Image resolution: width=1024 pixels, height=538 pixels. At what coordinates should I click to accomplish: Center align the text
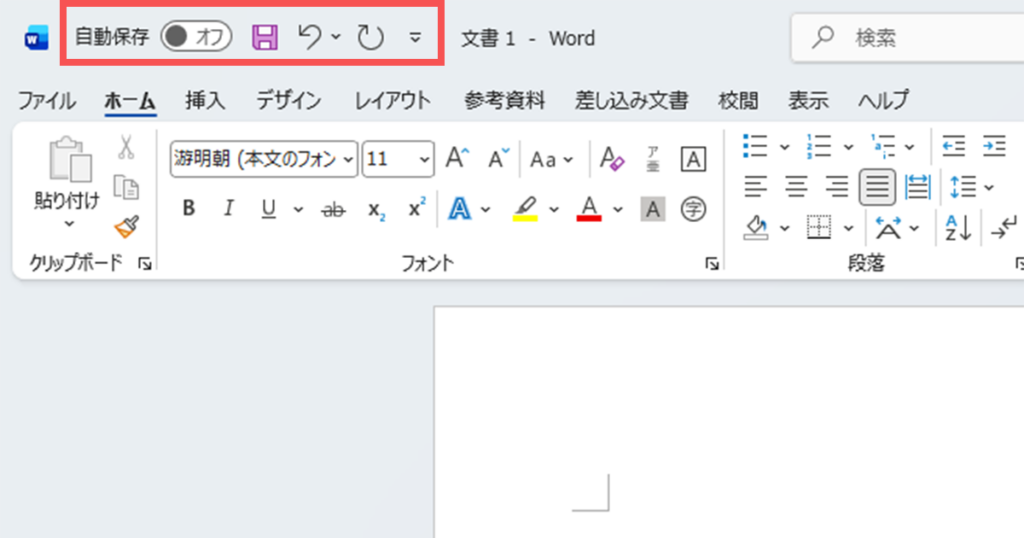(796, 187)
